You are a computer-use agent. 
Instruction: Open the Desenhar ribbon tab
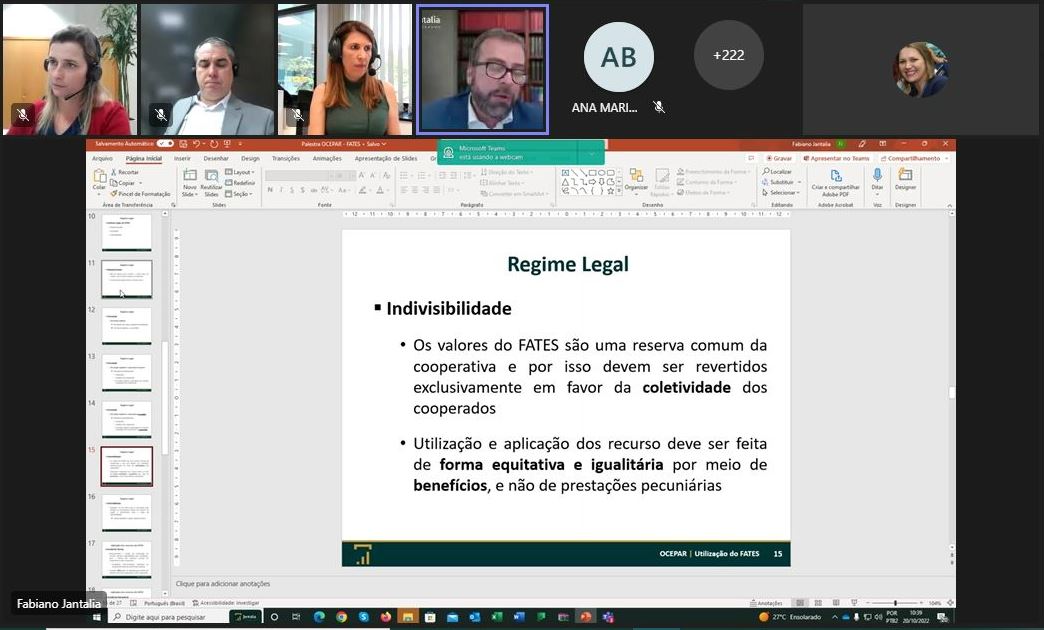216,158
